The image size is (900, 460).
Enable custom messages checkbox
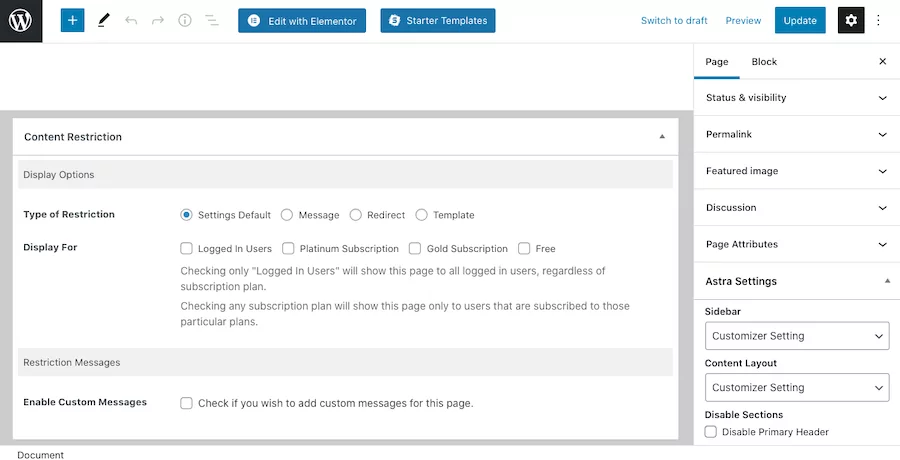click(x=186, y=403)
